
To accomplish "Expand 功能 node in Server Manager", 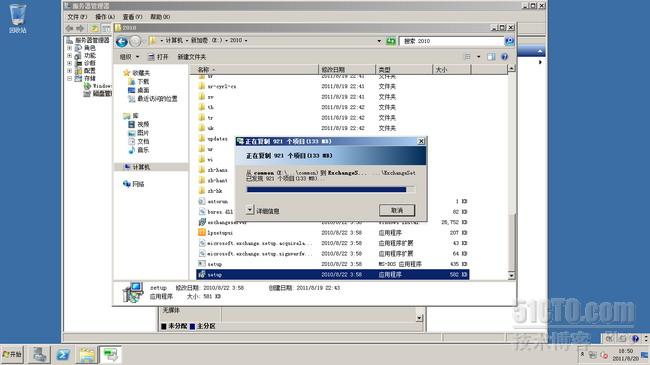I will tap(70, 55).
